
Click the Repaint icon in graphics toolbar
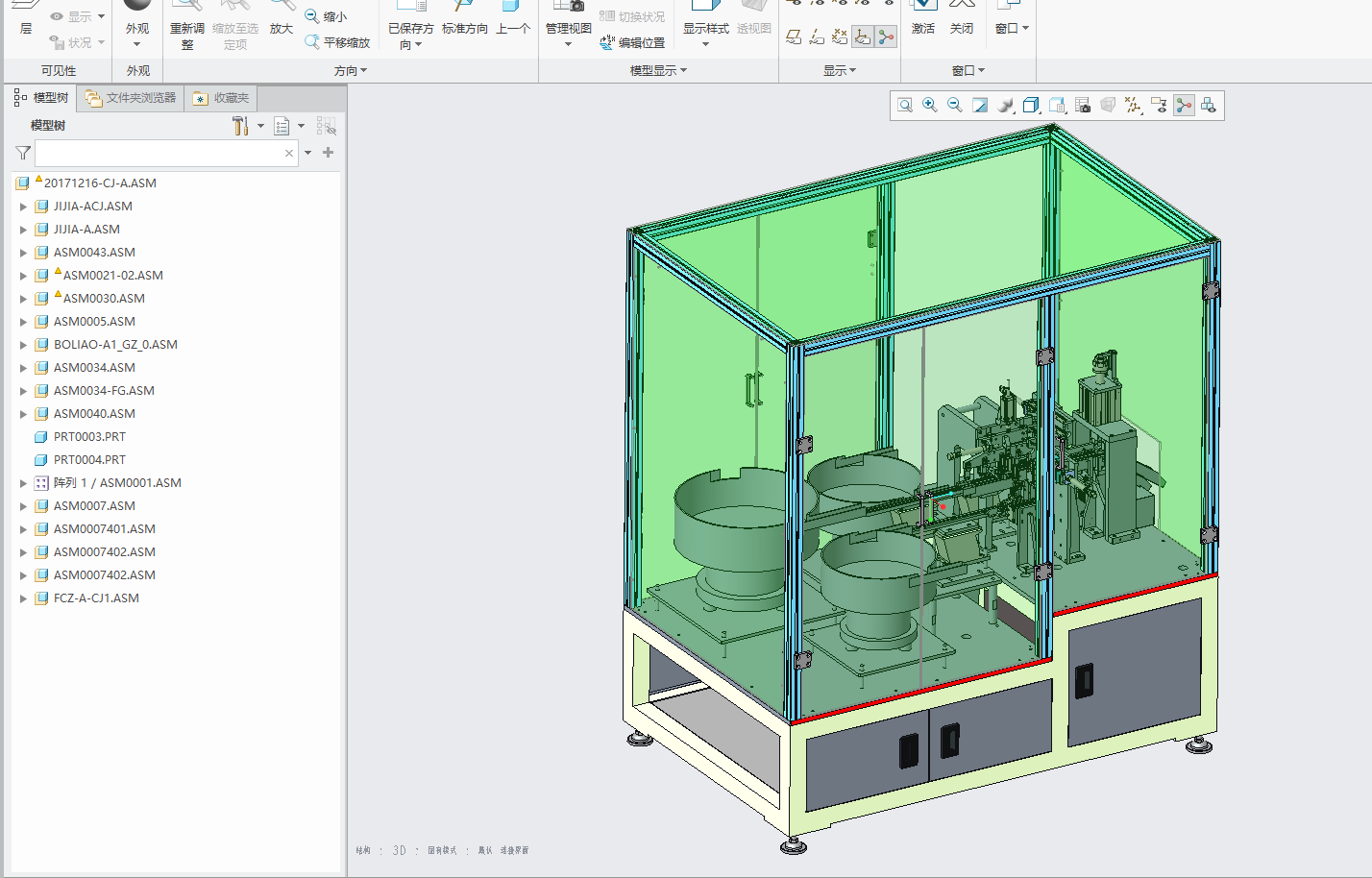click(980, 106)
